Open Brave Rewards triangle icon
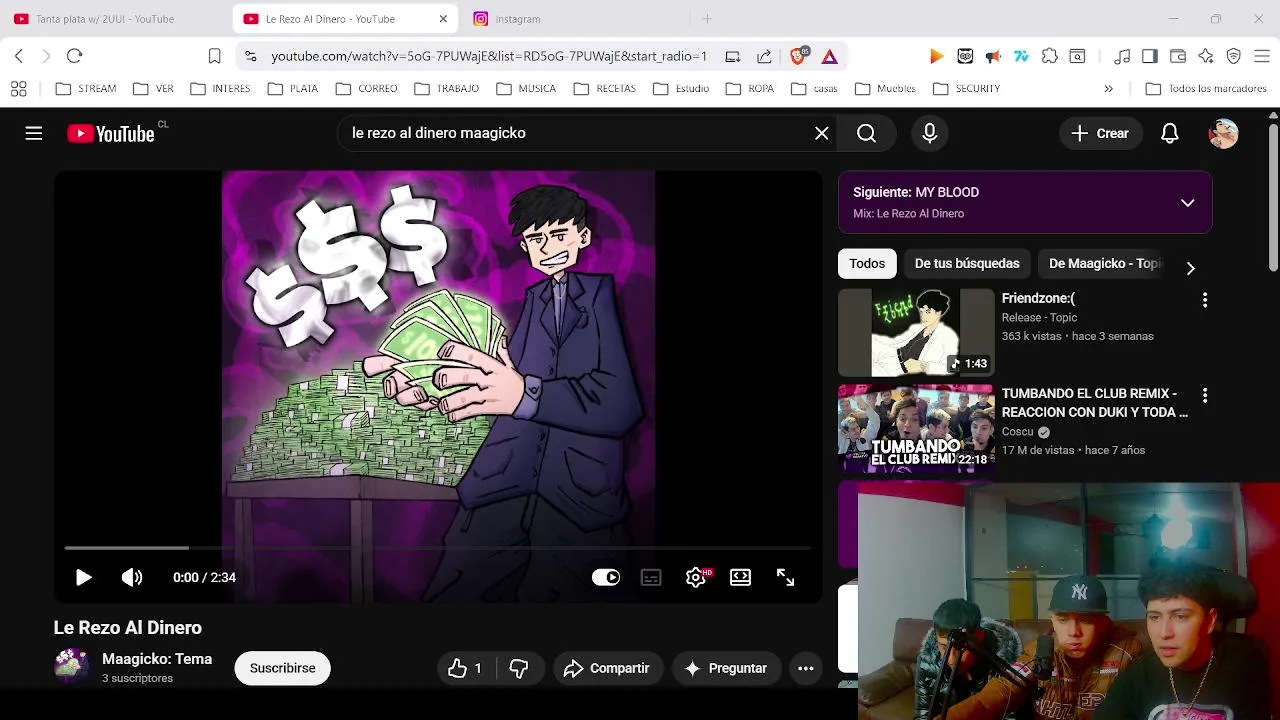Viewport: 1280px width, 720px height. [x=830, y=57]
